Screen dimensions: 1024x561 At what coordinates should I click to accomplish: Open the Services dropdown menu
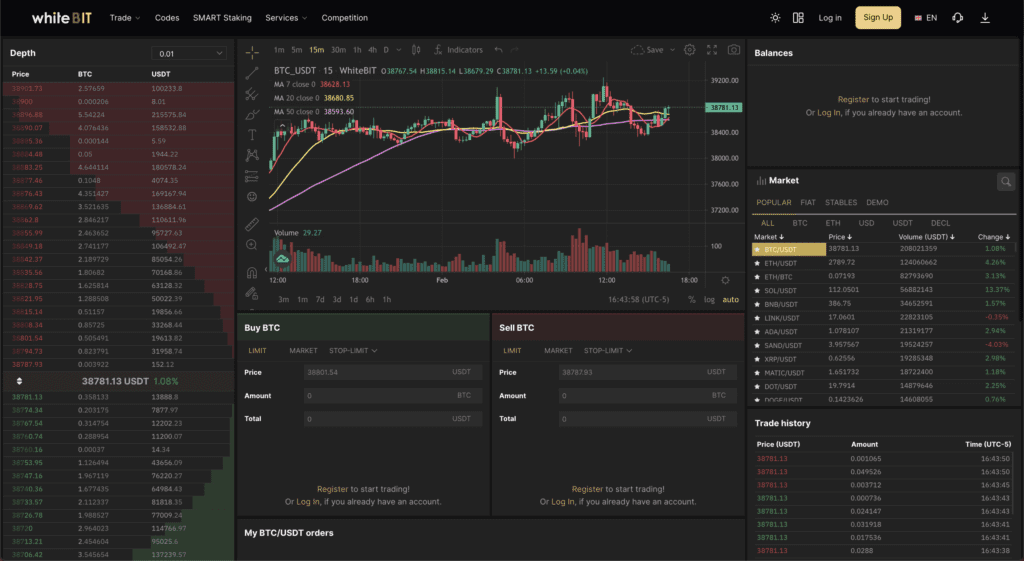pyautogui.click(x=286, y=18)
